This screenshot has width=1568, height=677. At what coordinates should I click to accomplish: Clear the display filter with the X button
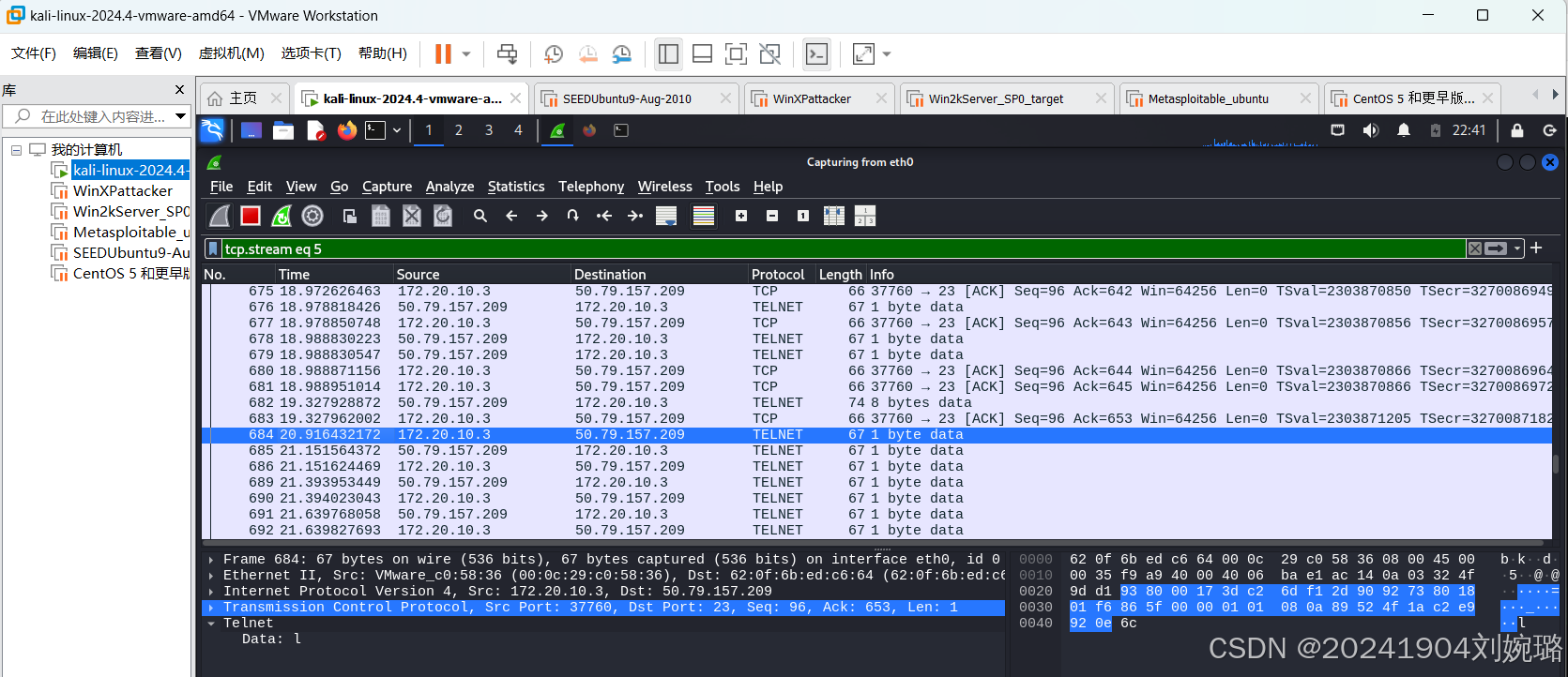pyautogui.click(x=1475, y=248)
